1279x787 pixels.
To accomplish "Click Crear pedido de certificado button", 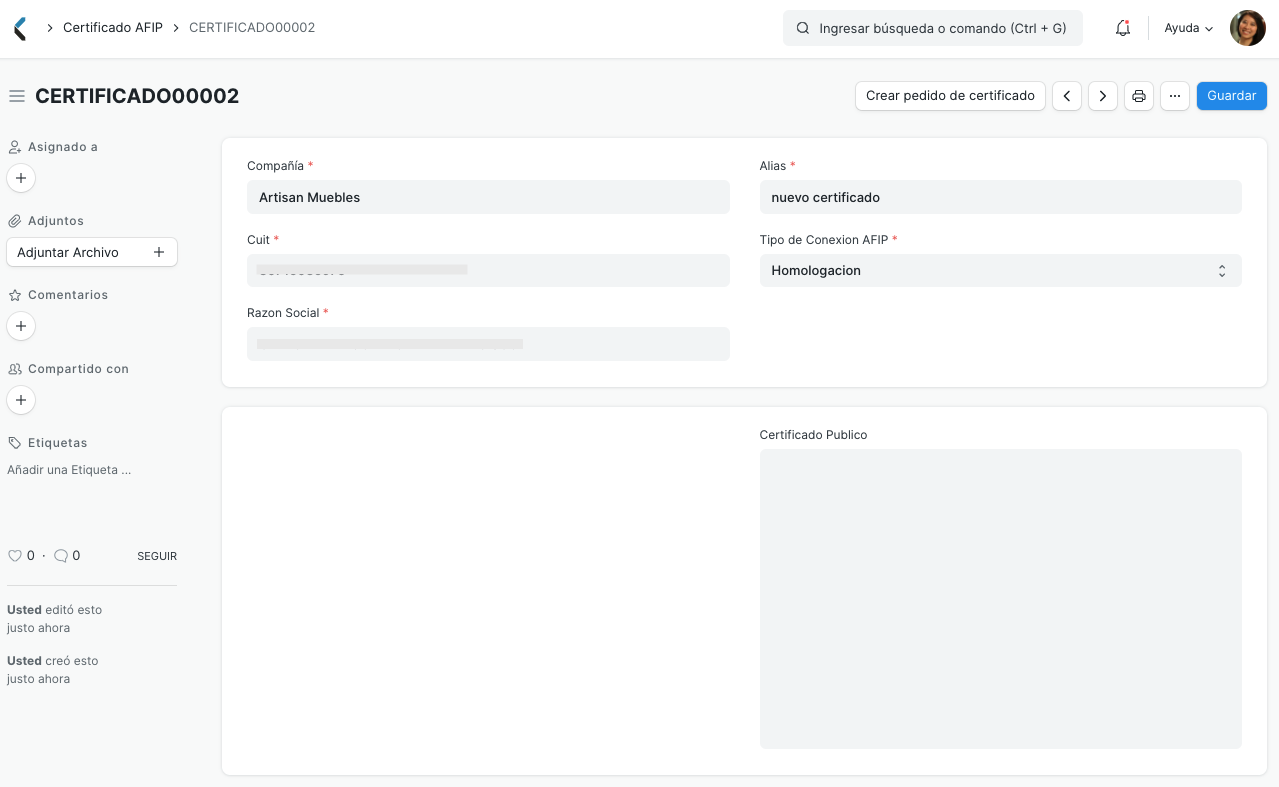I will click(950, 96).
